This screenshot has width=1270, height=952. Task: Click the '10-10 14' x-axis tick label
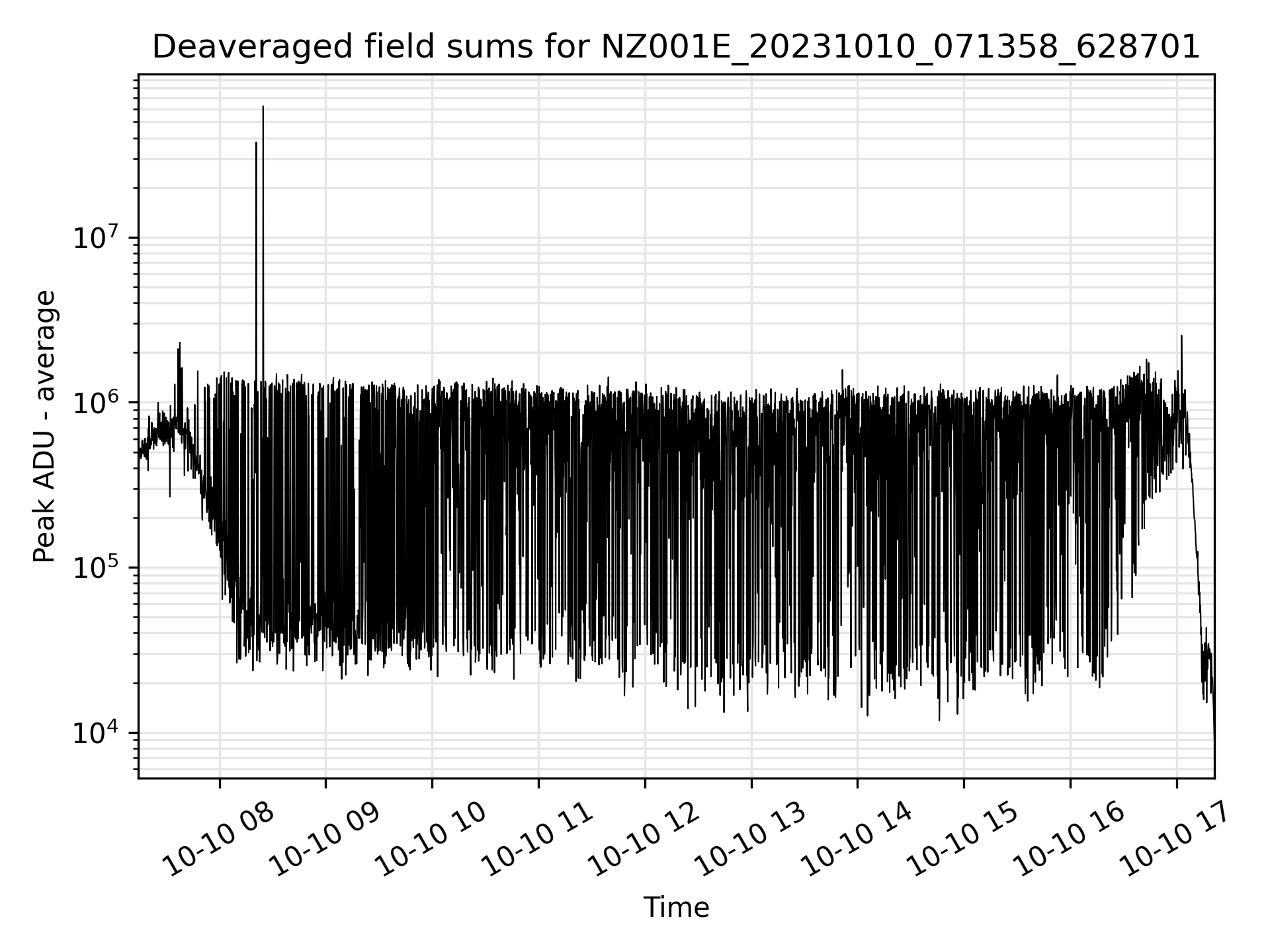(857, 839)
